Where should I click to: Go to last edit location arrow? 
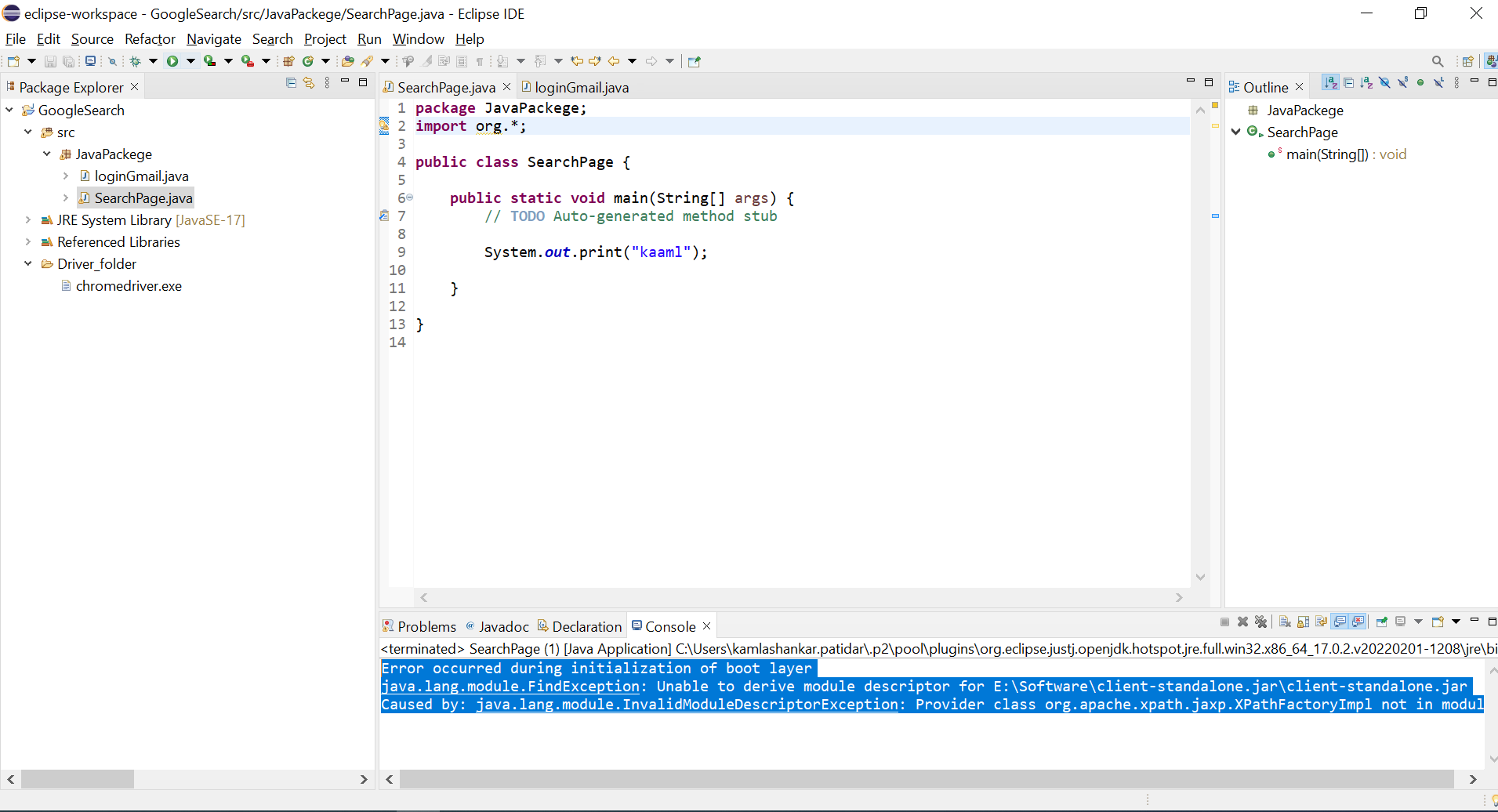tap(577, 61)
